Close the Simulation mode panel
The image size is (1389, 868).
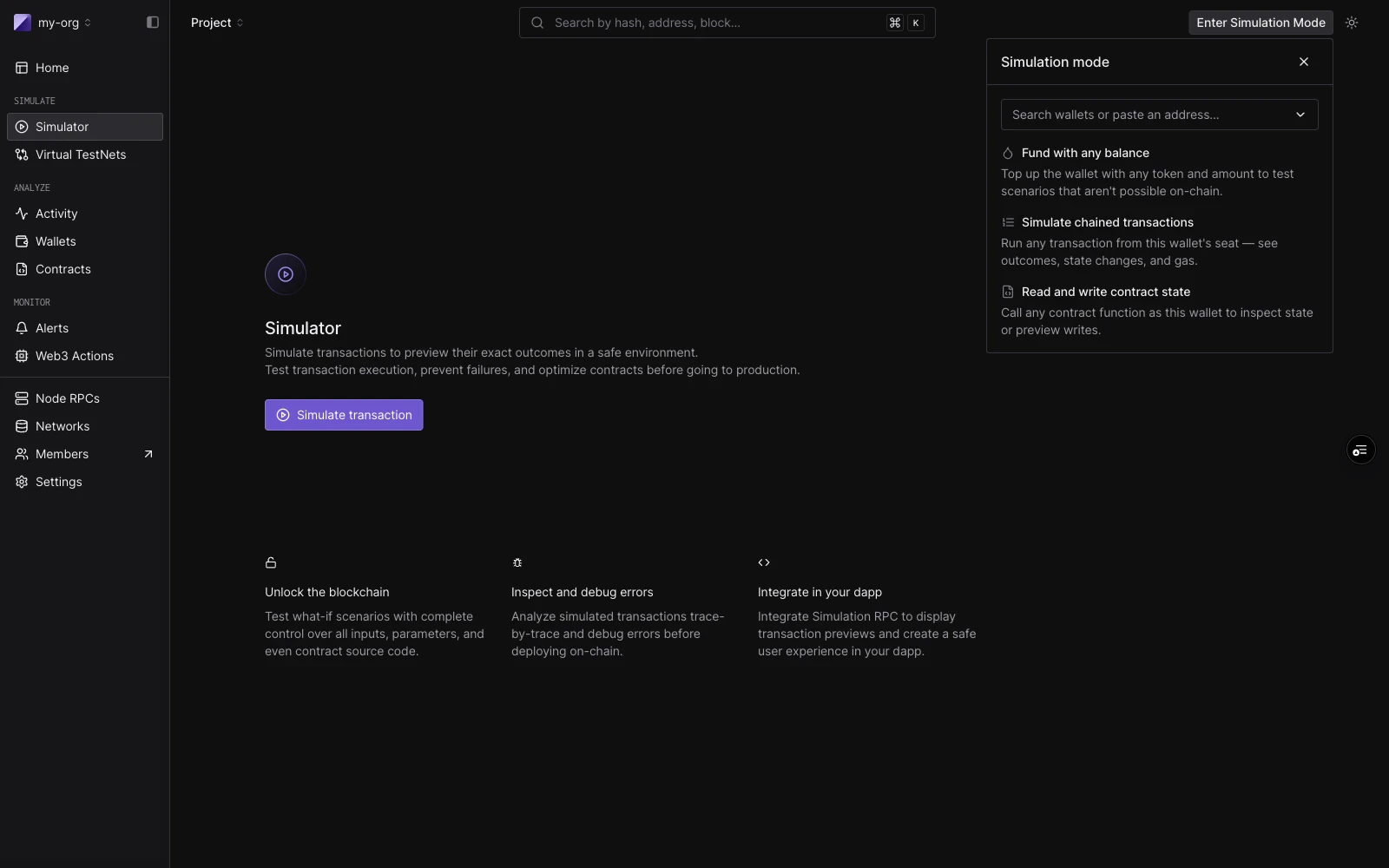[x=1304, y=62]
